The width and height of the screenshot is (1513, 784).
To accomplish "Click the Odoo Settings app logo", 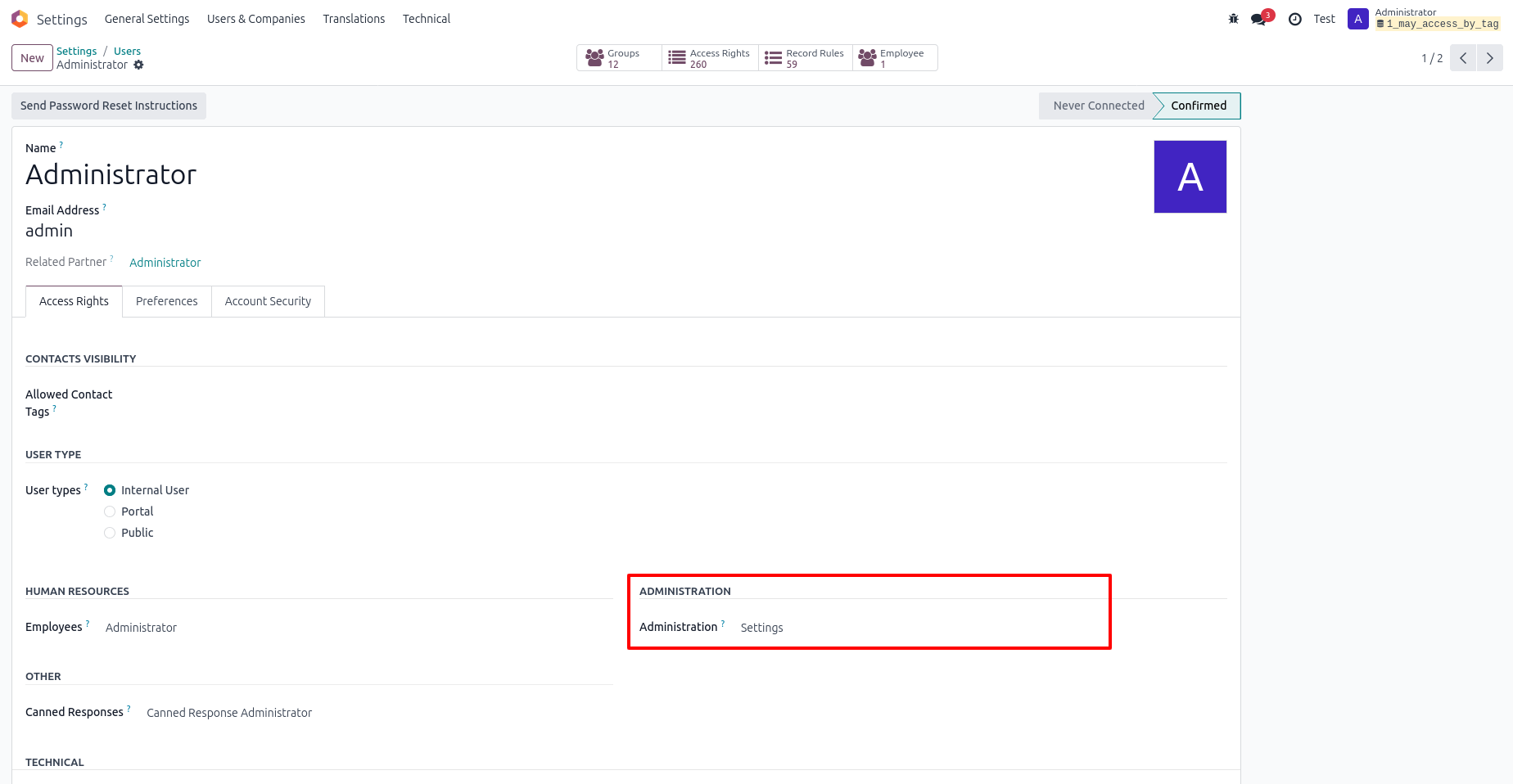I will coord(20,19).
